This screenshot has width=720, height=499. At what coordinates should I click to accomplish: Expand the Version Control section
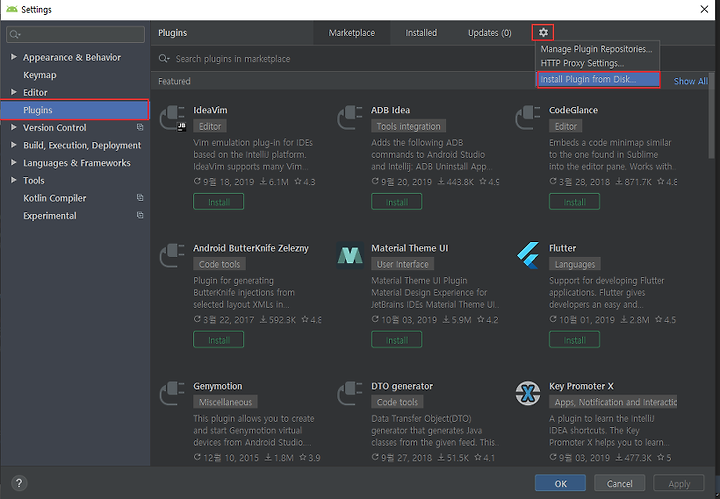14,127
